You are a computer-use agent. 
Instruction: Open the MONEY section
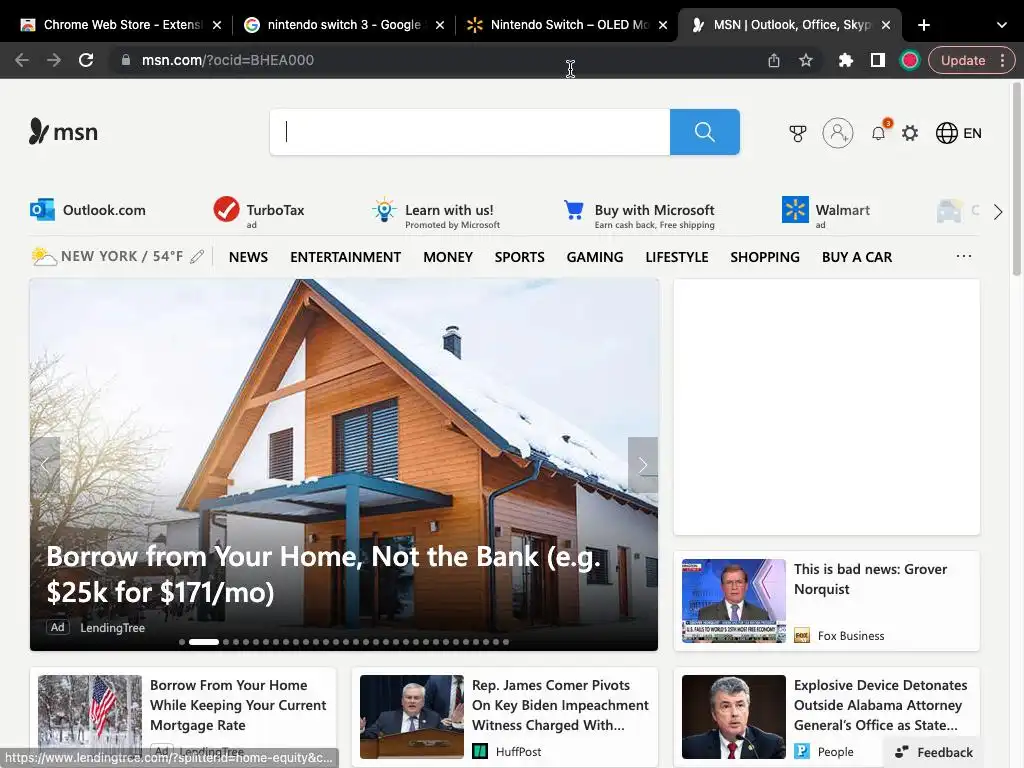[x=448, y=257]
